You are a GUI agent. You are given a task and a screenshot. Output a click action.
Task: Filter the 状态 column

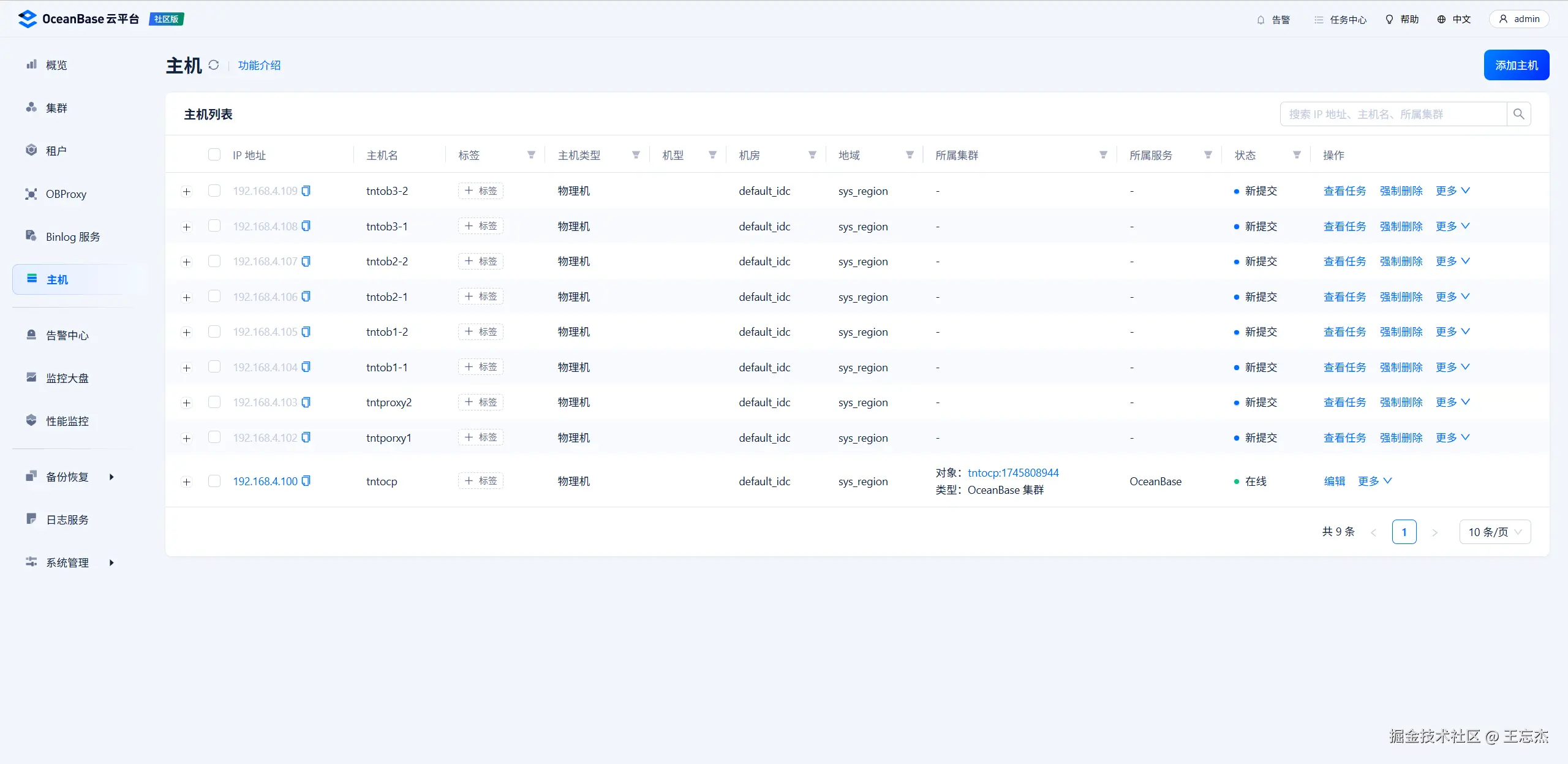(x=1297, y=155)
